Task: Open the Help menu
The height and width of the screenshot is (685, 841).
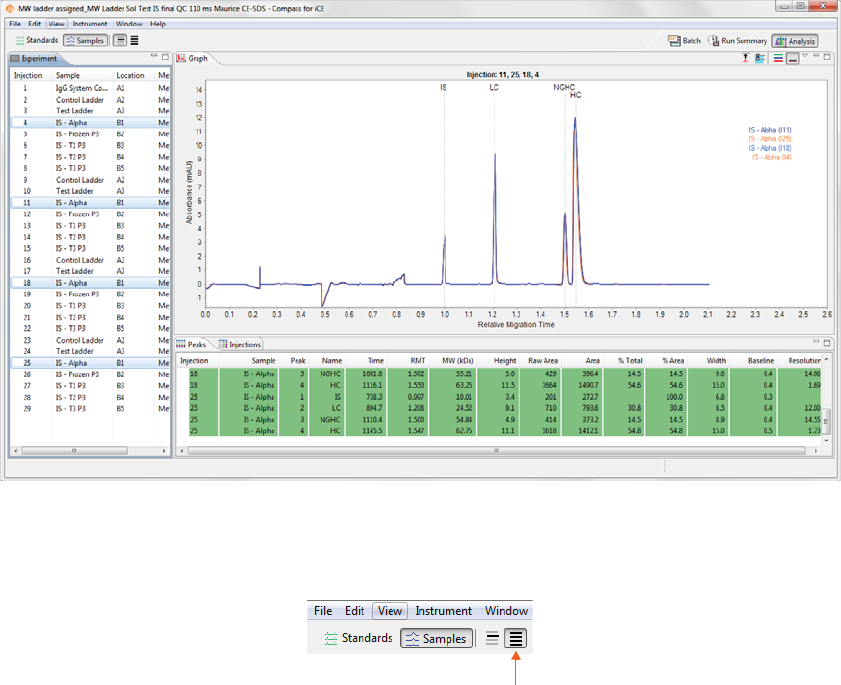Action: (158, 23)
